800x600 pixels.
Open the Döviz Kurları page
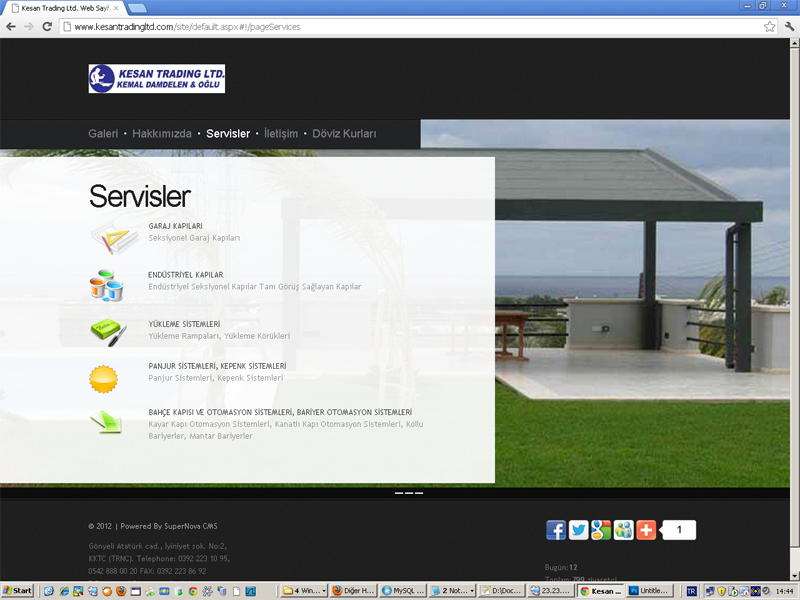(344, 134)
